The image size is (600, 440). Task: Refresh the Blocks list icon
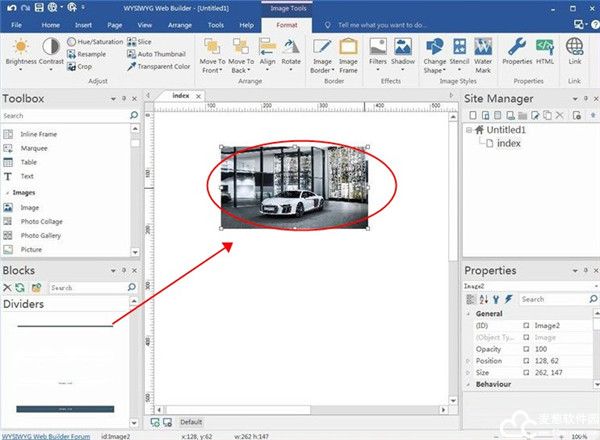[x=20, y=287]
